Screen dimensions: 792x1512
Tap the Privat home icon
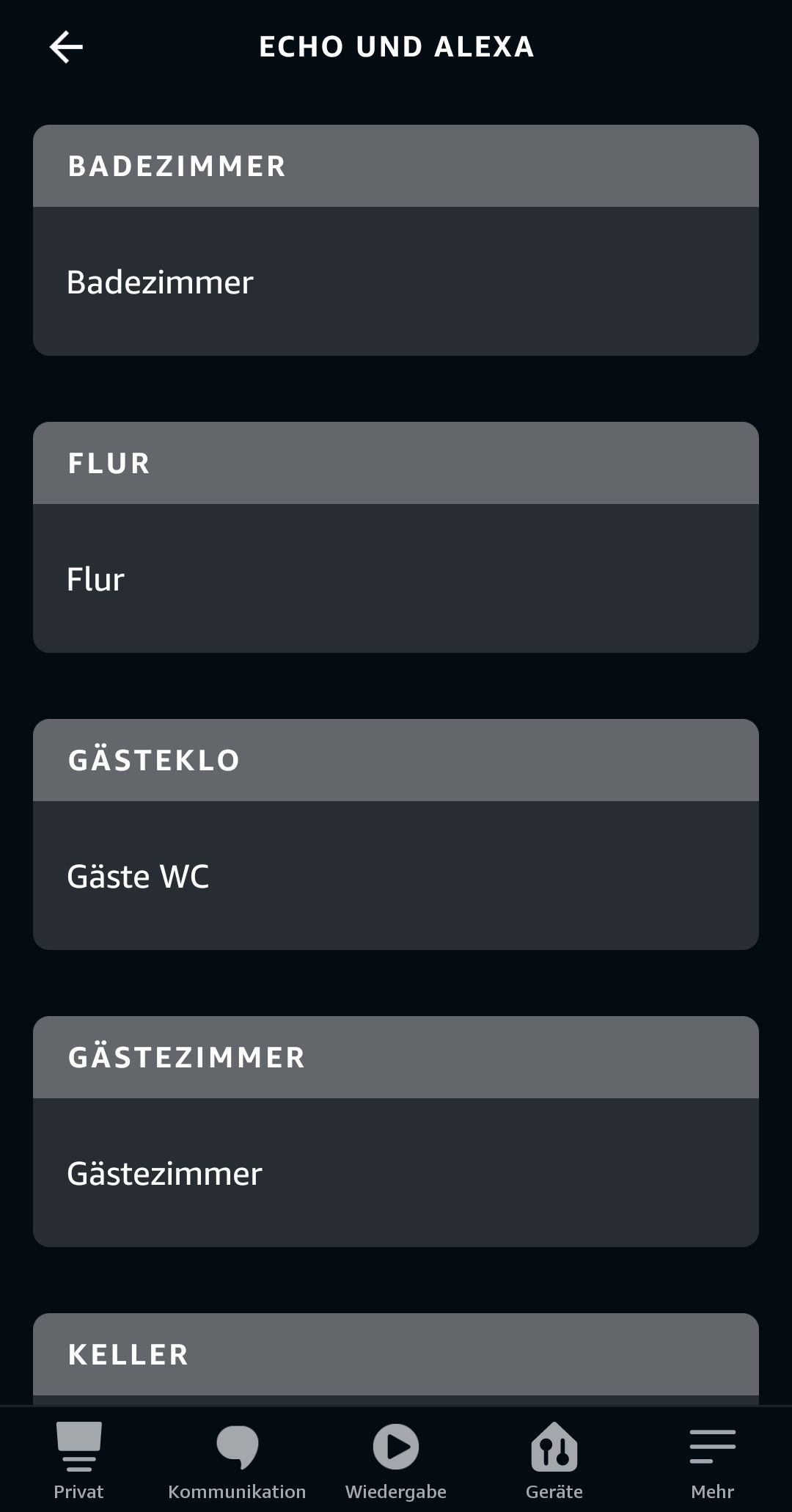[x=78, y=1446]
